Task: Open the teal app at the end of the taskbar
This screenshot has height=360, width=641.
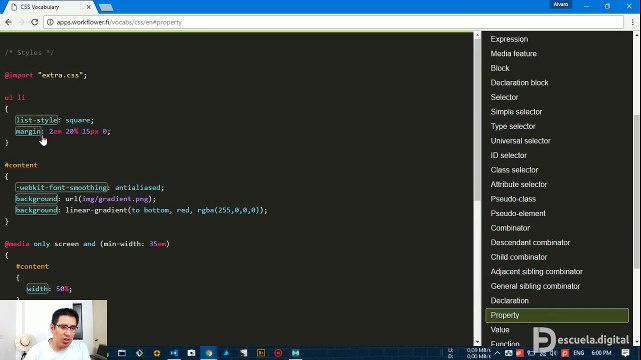Action: coord(296,353)
